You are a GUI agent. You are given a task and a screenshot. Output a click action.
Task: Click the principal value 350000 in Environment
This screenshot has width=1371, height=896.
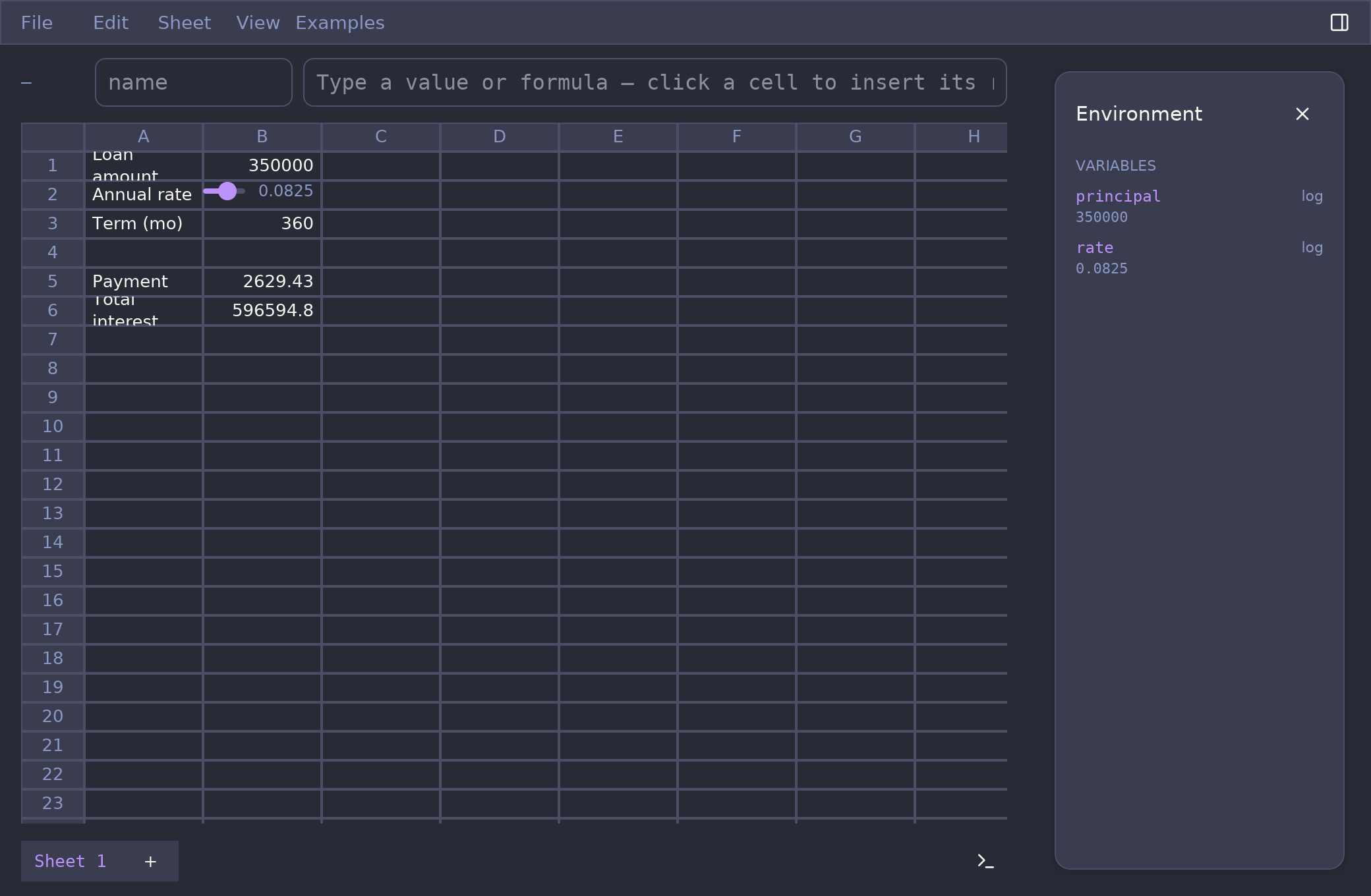[x=1101, y=217]
